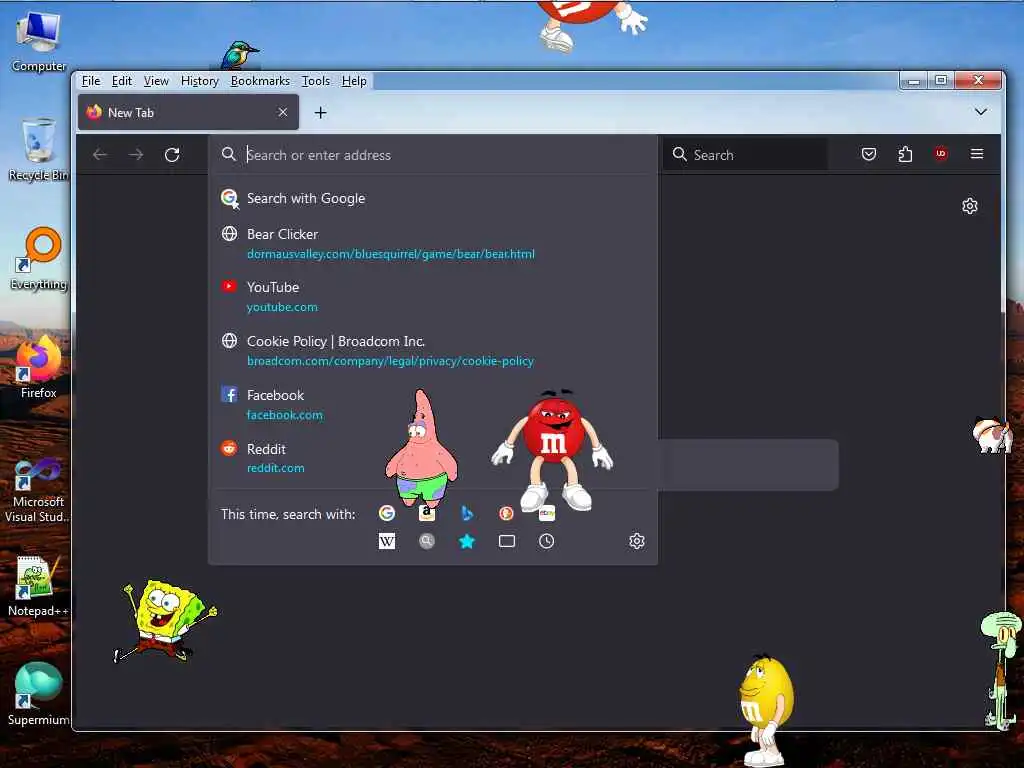
Task: Search this time with Amazon icon
Action: (x=426, y=513)
